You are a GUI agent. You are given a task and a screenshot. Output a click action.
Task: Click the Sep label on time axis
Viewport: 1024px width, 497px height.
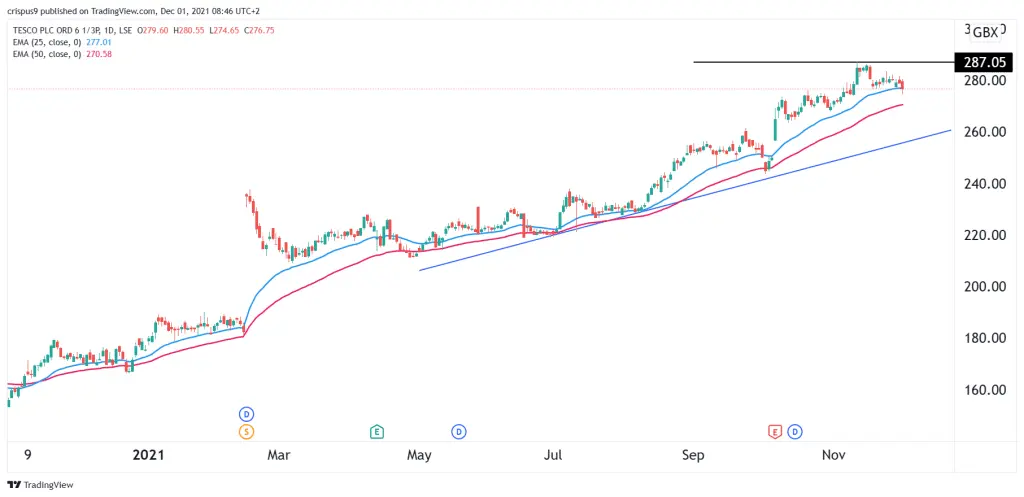694,455
